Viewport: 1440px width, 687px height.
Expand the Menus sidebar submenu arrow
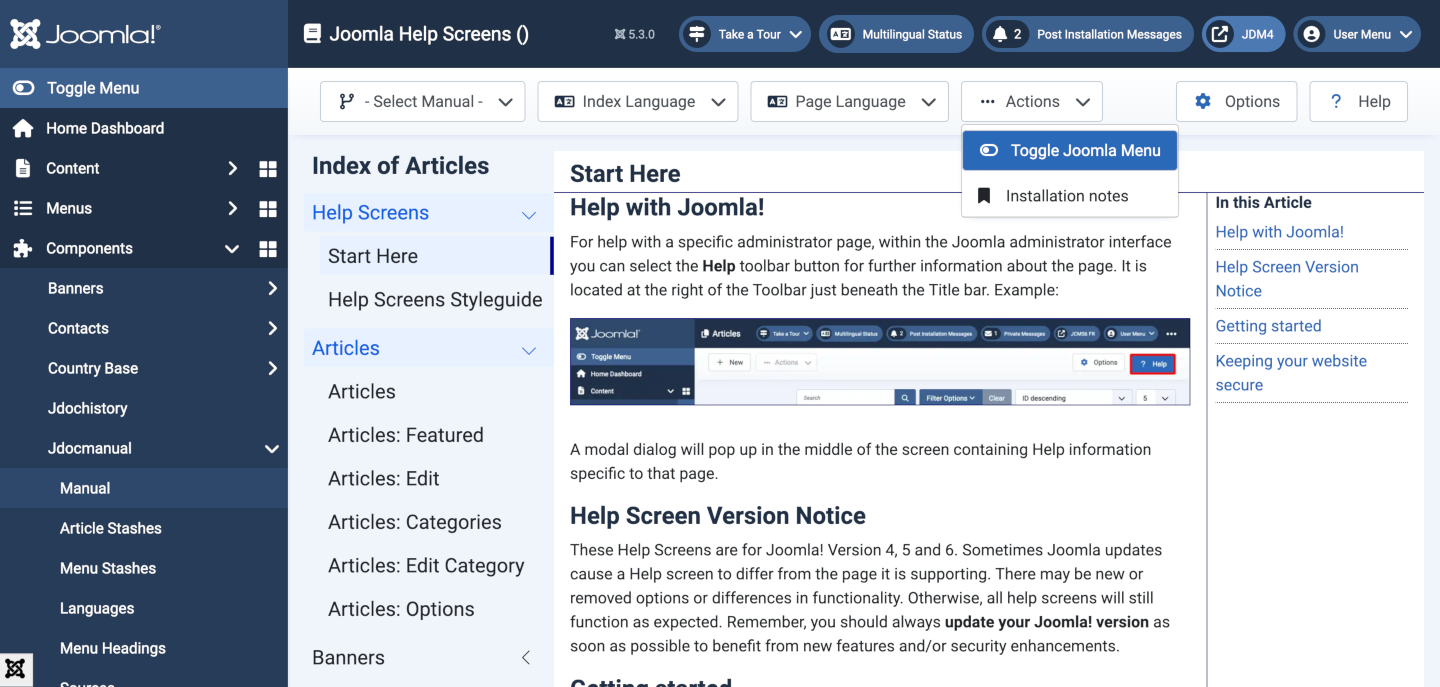pos(232,208)
